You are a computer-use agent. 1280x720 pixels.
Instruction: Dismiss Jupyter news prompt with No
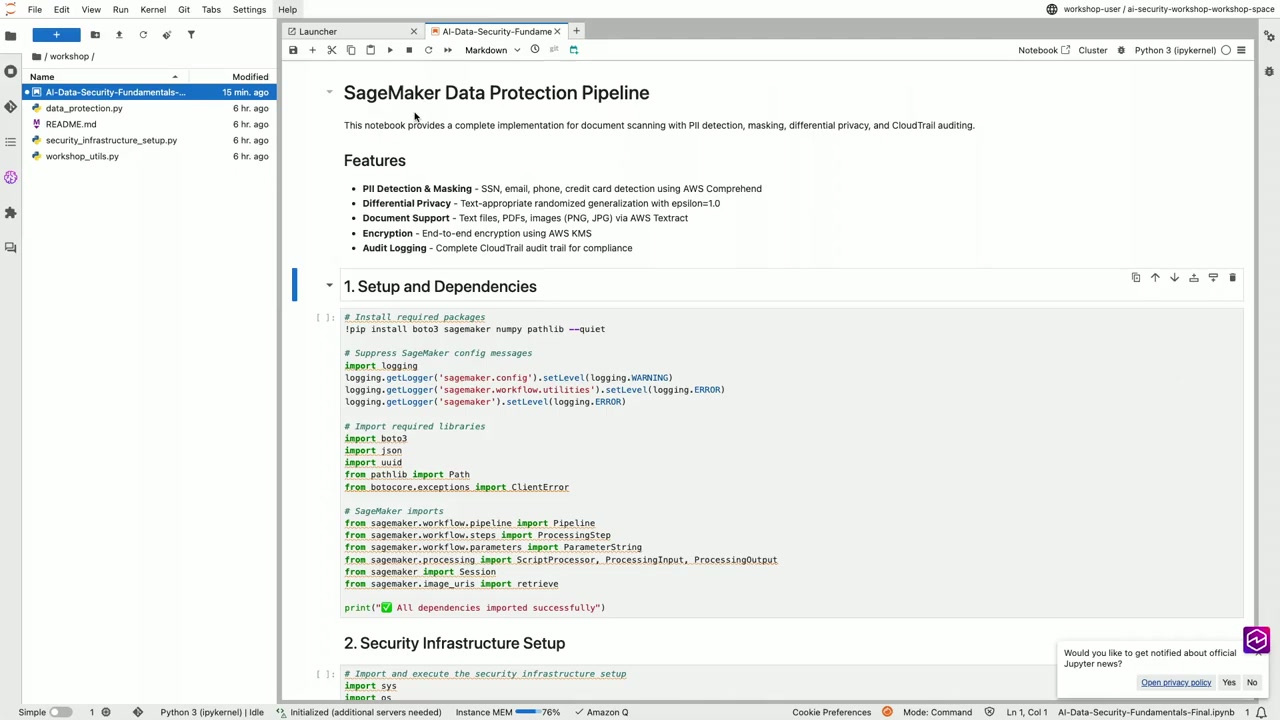coord(1252,682)
